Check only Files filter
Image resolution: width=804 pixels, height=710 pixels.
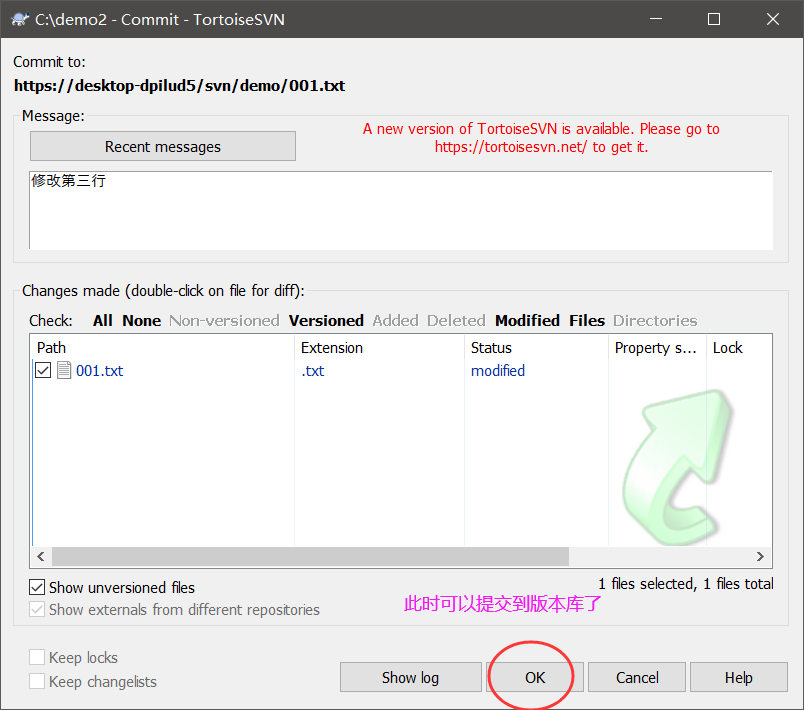tap(587, 320)
